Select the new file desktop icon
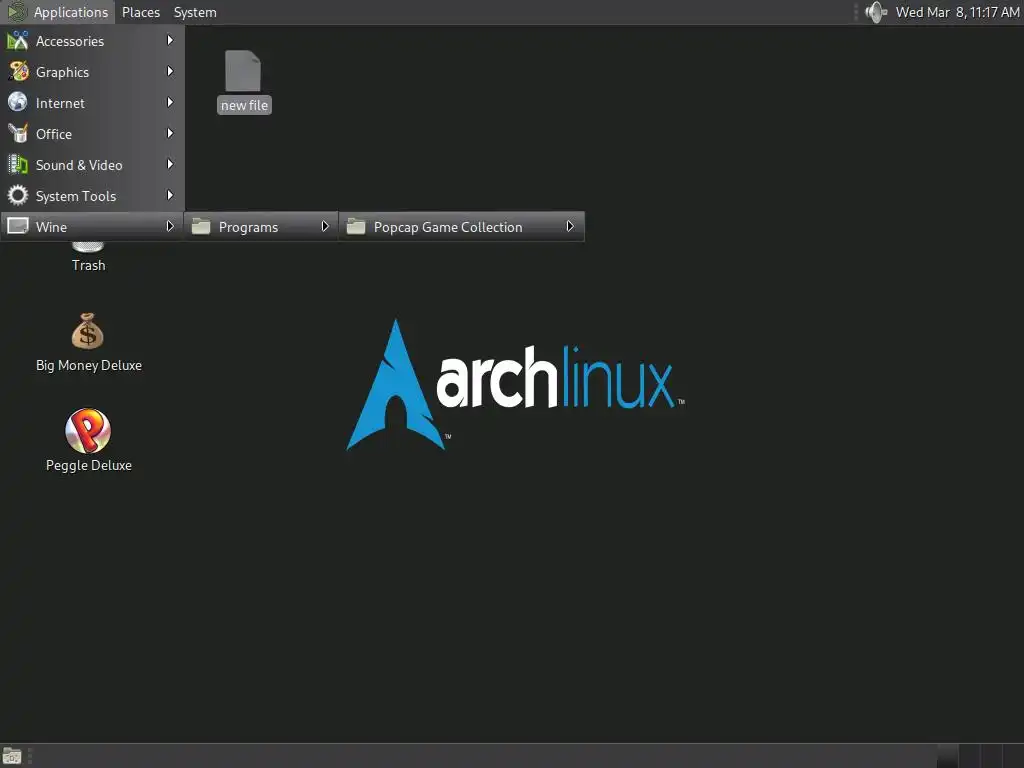This screenshot has height=768, width=1024. 243,71
